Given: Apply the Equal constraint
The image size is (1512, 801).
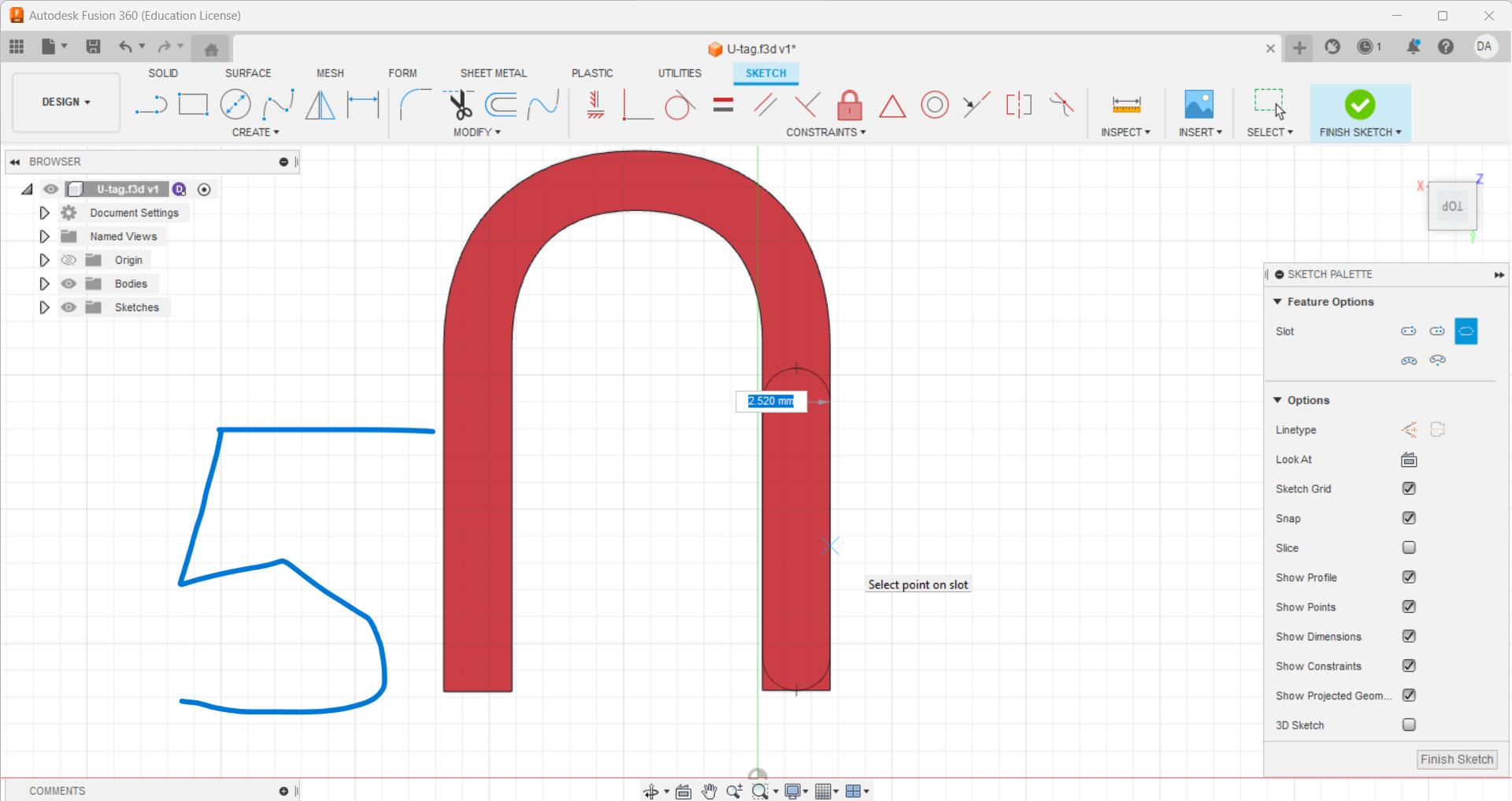Looking at the screenshot, I should 722,105.
